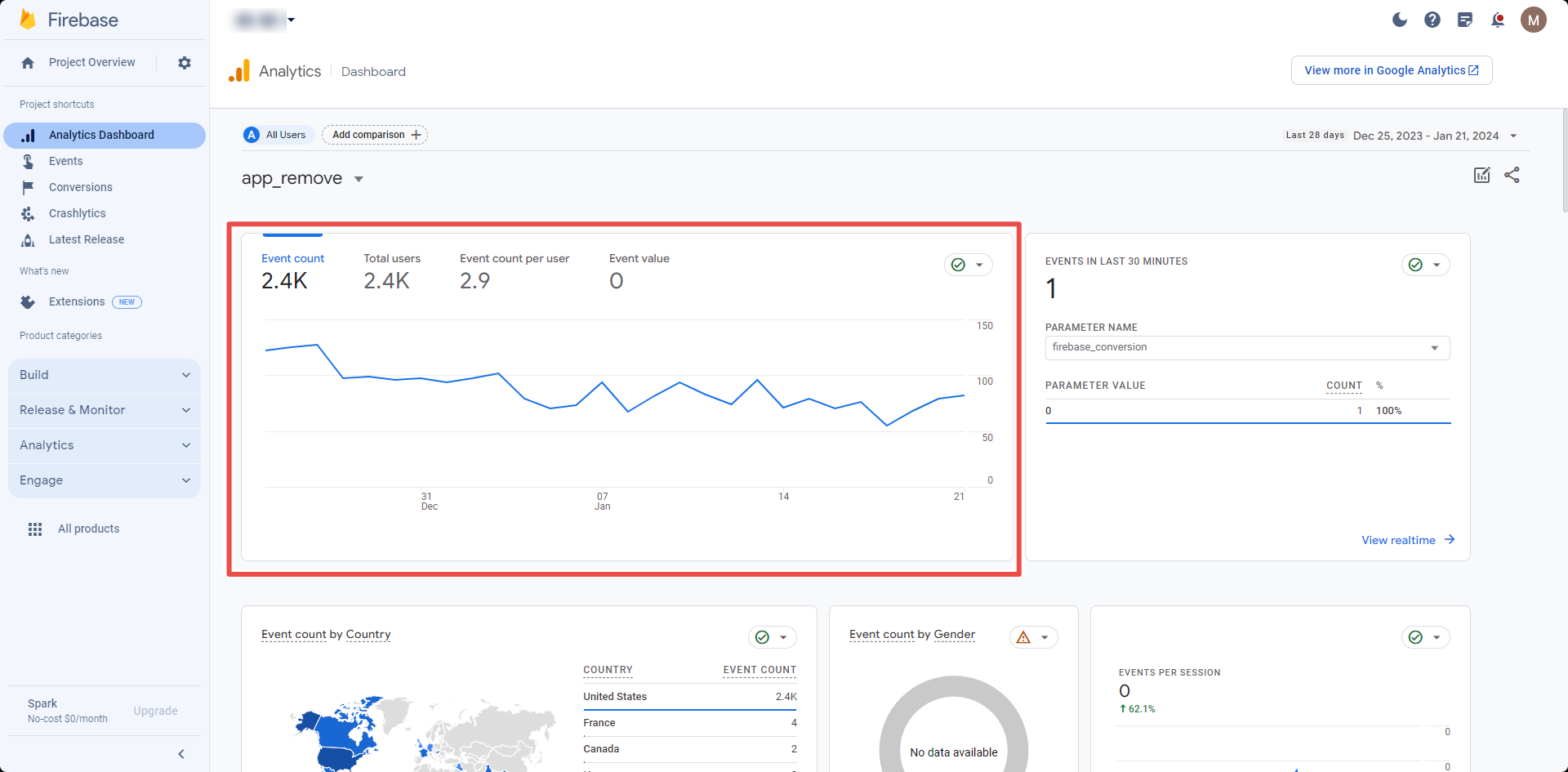Click the EVENT COUNT column header
1568x772 pixels.
[x=759, y=670]
